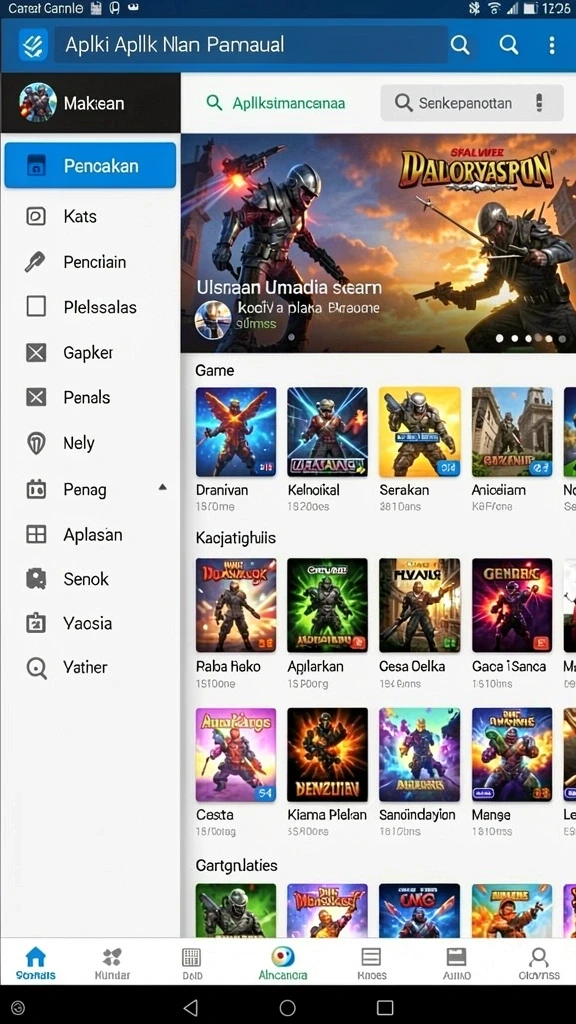Switch to the Knoes tab

(371, 963)
